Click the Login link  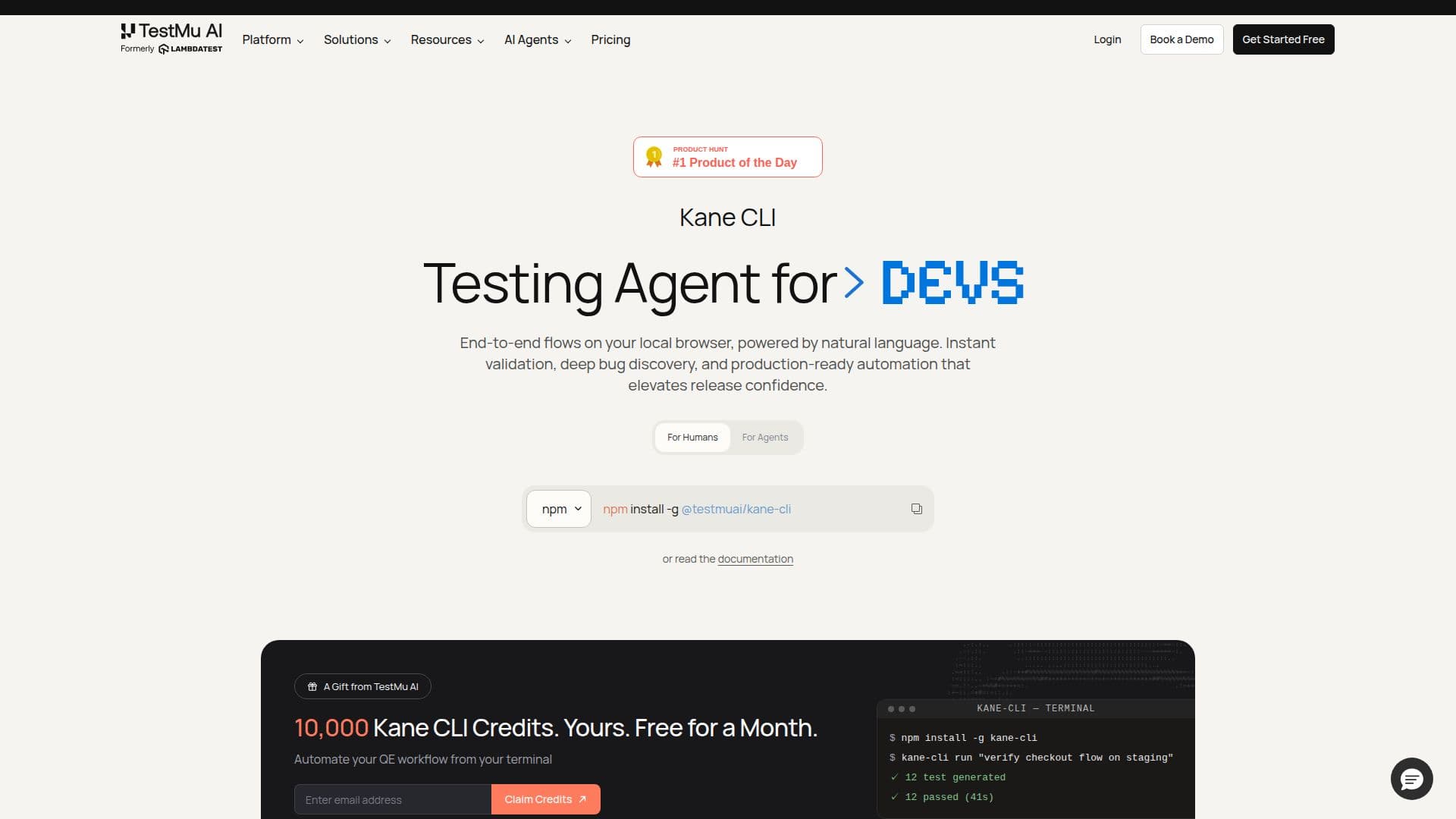tap(1107, 39)
